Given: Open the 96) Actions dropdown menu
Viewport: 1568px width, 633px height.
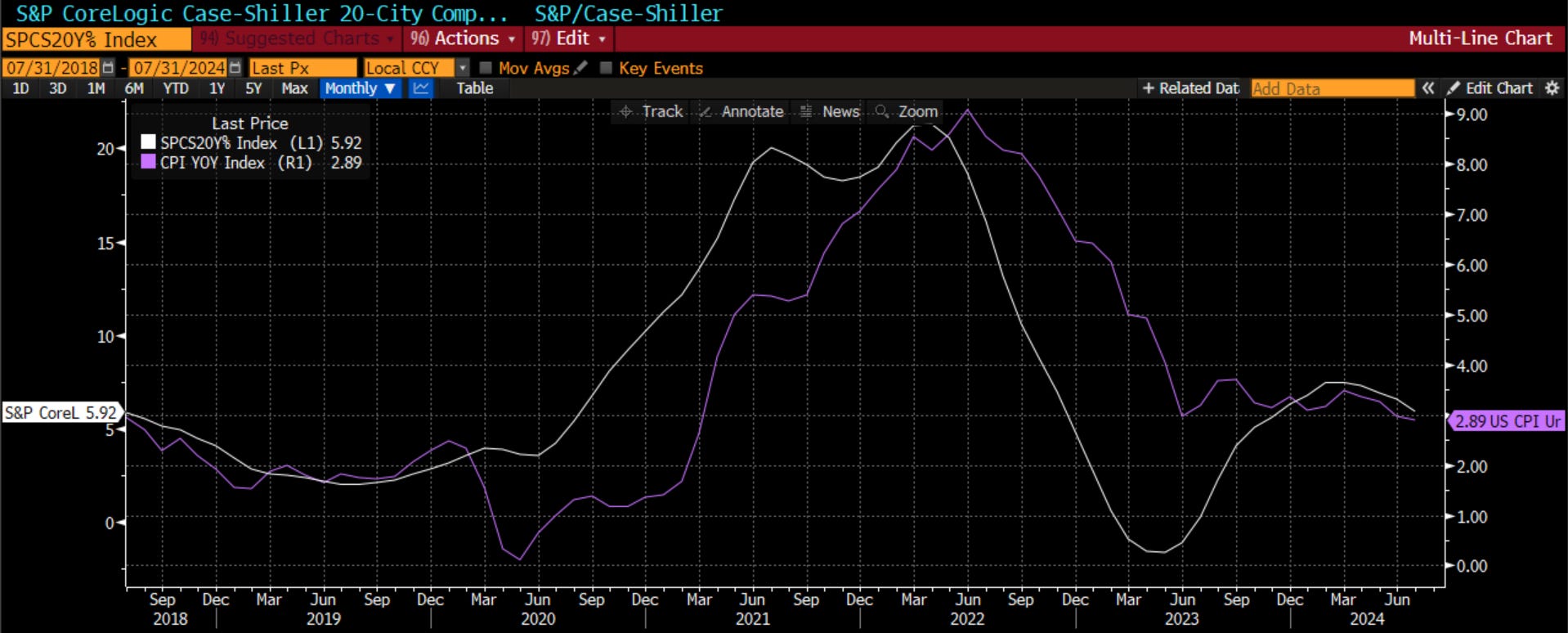Looking at the screenshot, I should tap(463, 38).
